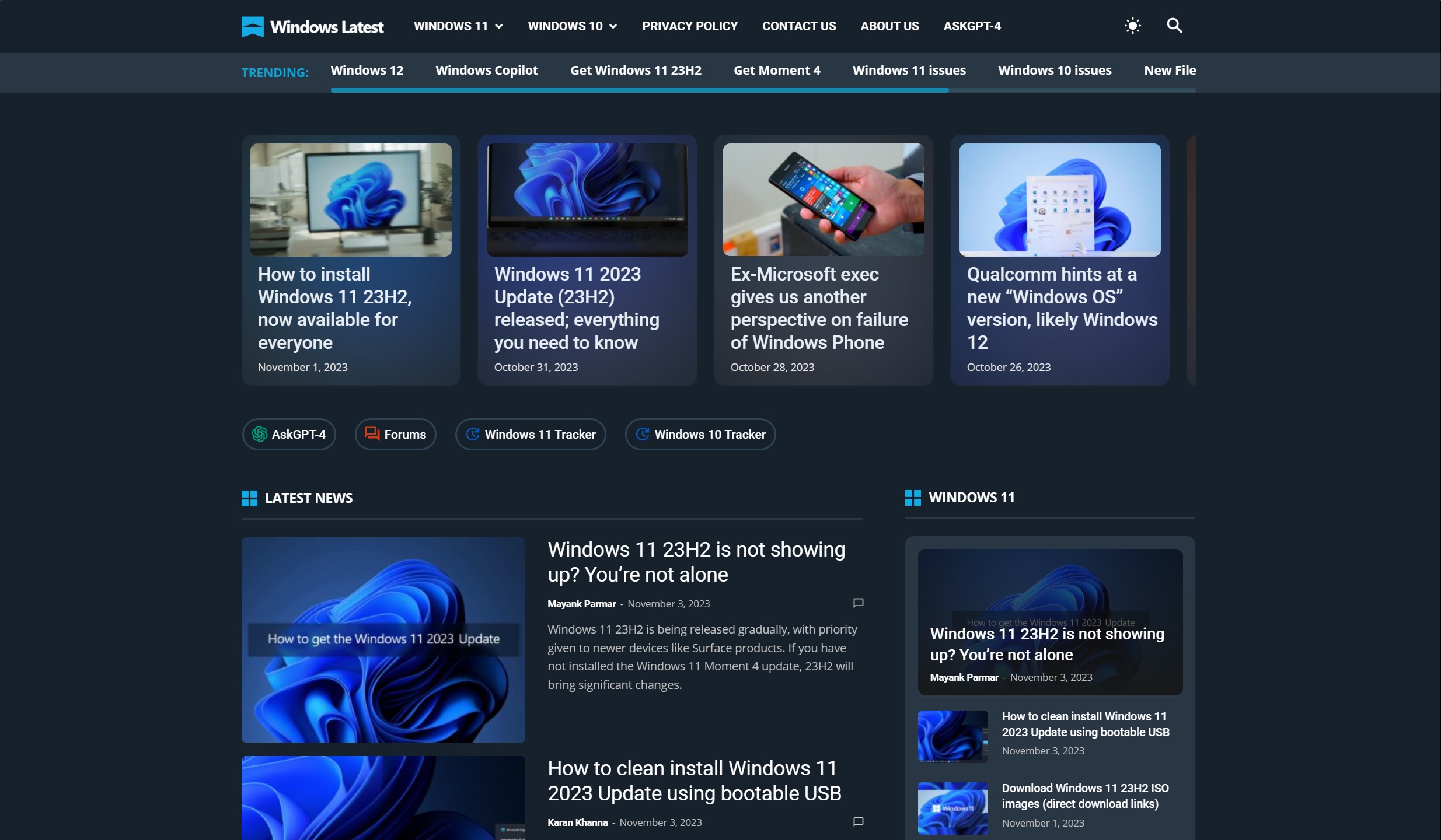1441x840 pixels.
Task: Toggle the light/dark theme sun icon
Action: click(1132, 26)
